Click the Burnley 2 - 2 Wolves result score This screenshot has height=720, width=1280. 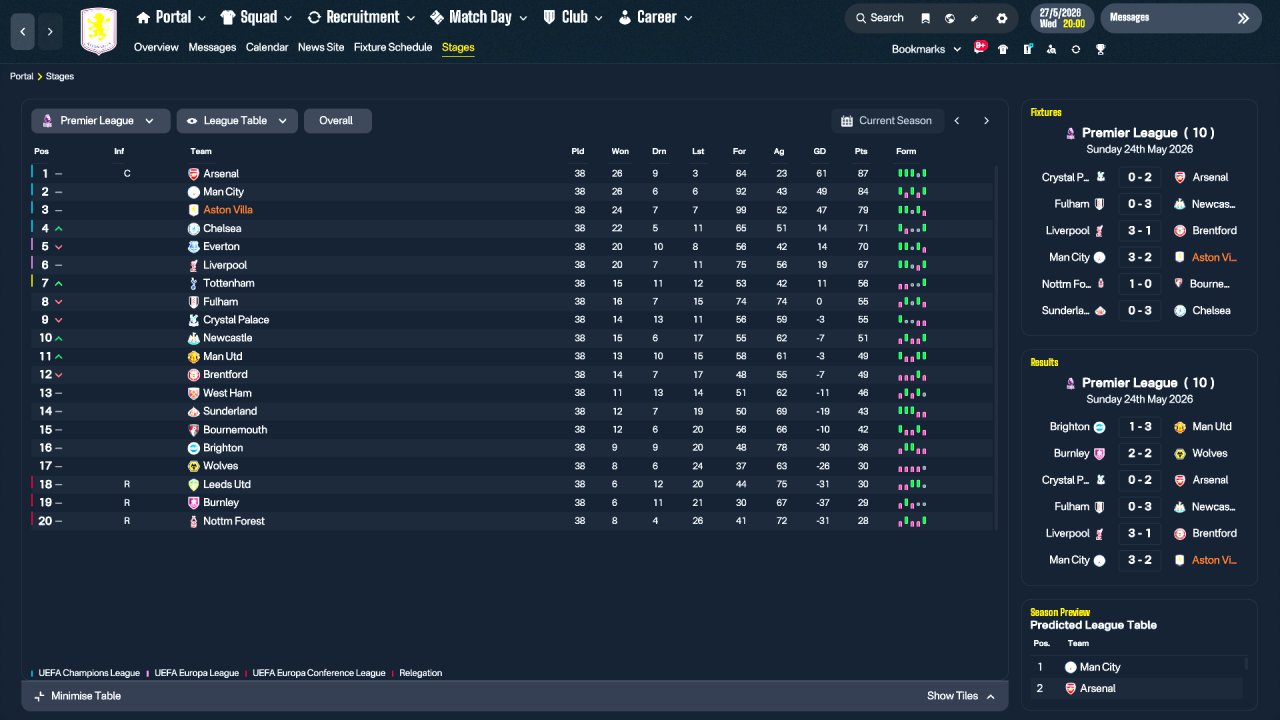click(1139, 454)
